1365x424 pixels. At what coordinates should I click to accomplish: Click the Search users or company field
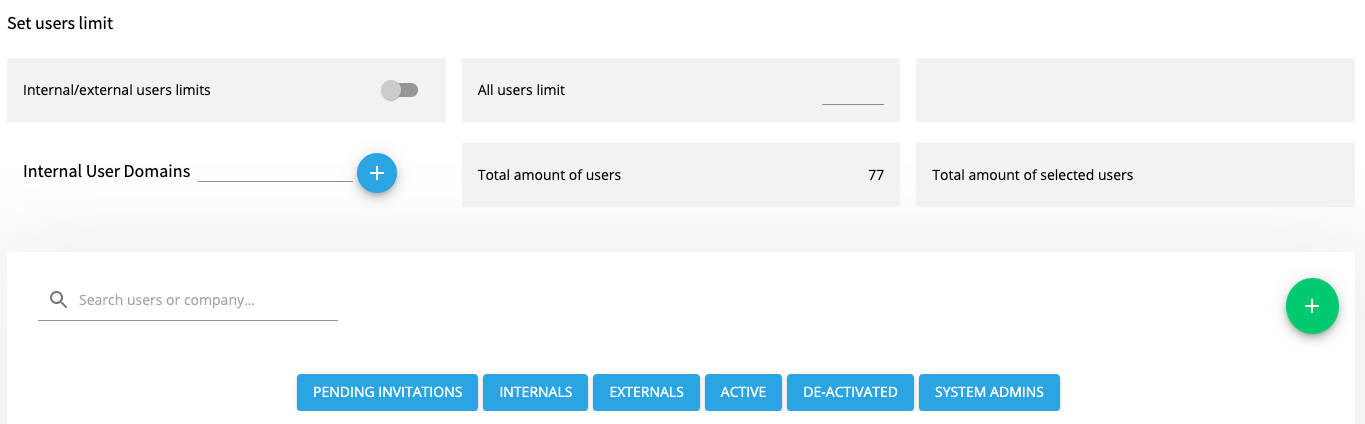(188, 300)
